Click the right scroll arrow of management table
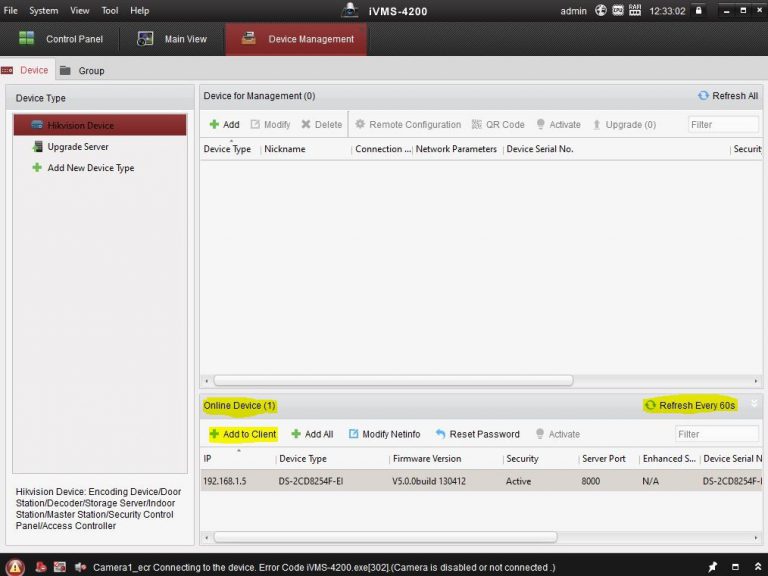 (756, 381)
